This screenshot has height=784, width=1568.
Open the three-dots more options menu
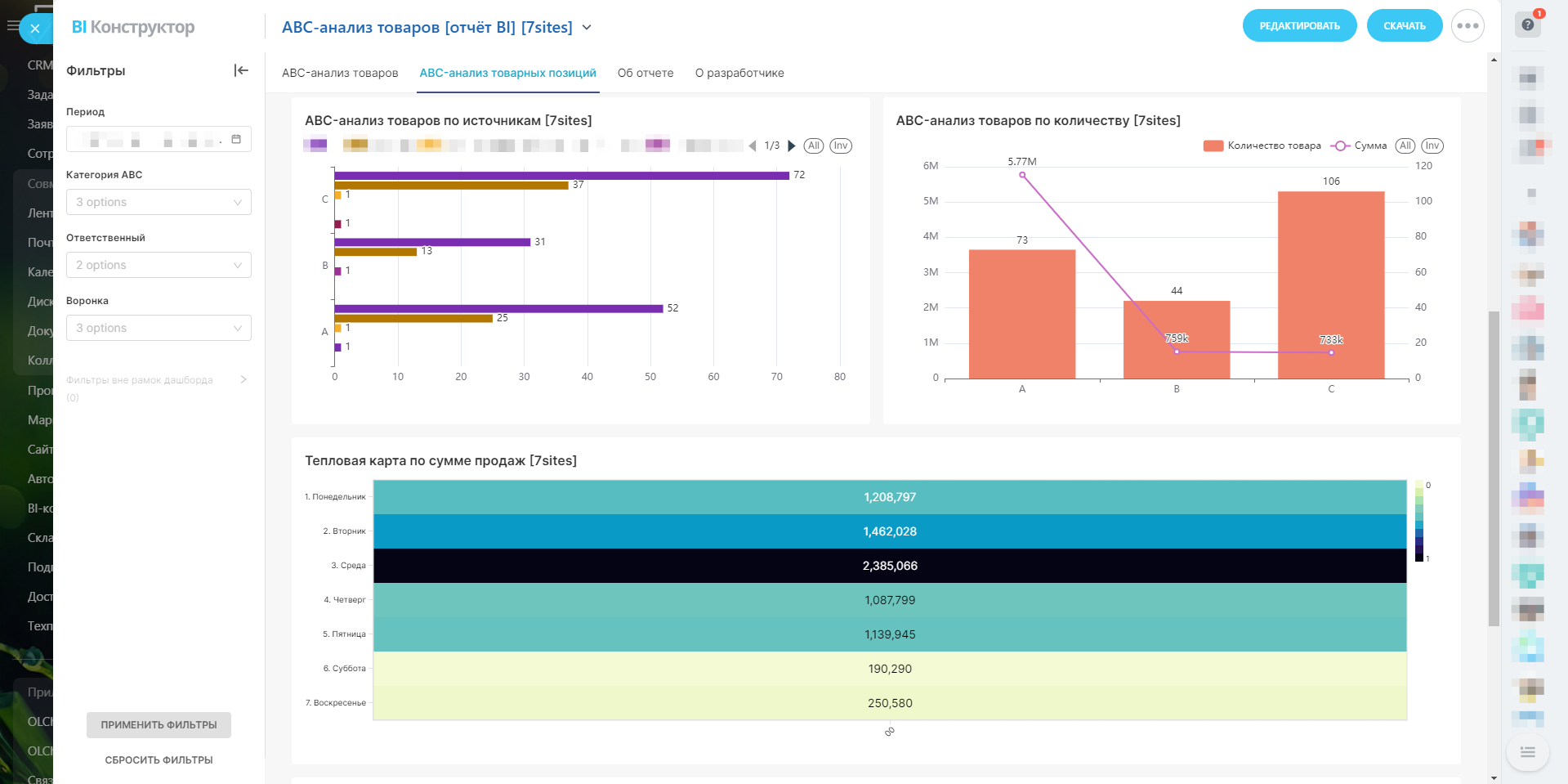click(x=1467, y=26)
